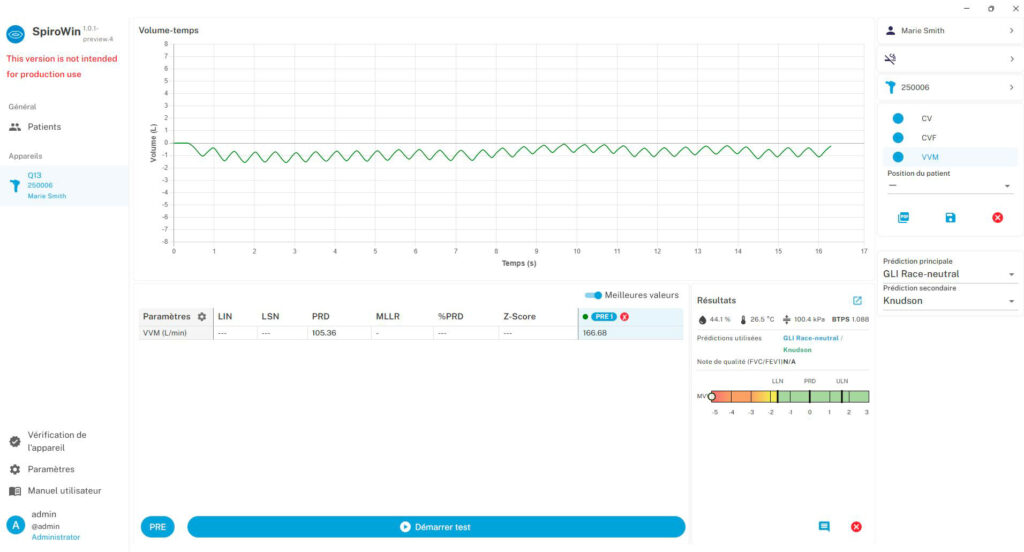The height and width of the screenshot is (552, 1024).
Task: Click the spirometer icon beside 250006
Action: coord(890,87)
